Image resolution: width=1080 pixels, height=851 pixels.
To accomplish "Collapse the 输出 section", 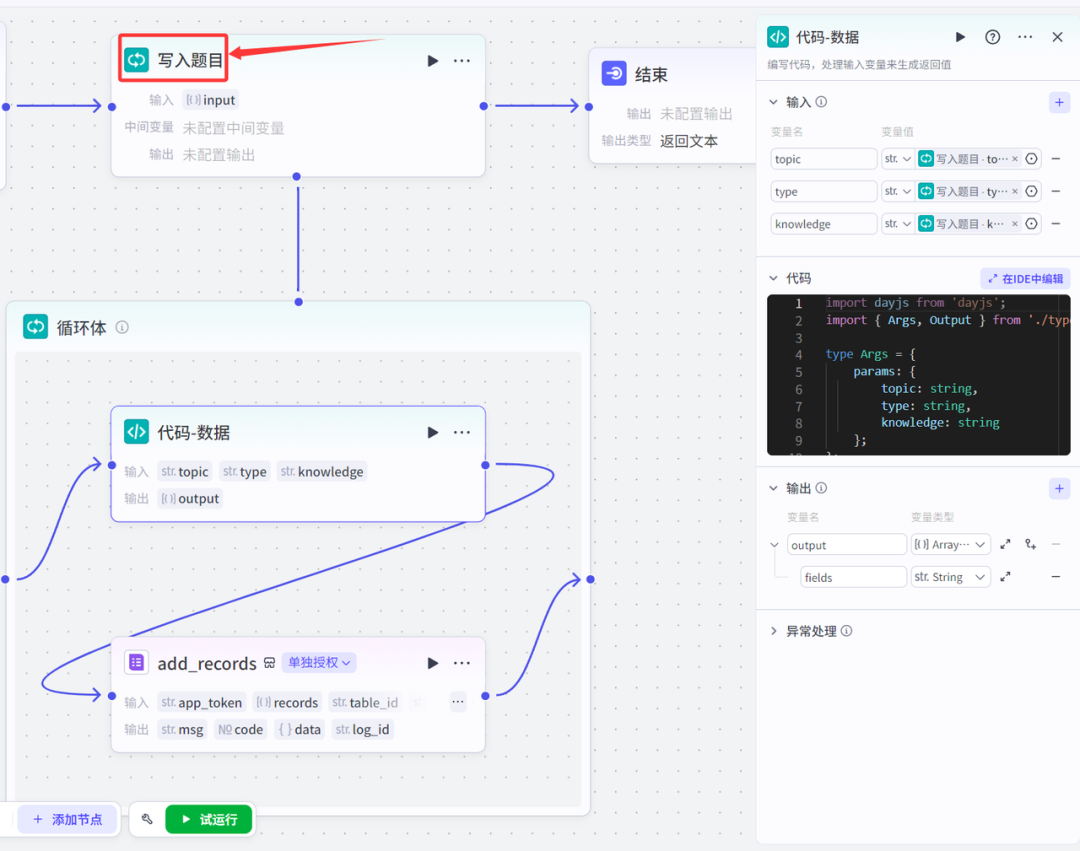I will point(773,488).
